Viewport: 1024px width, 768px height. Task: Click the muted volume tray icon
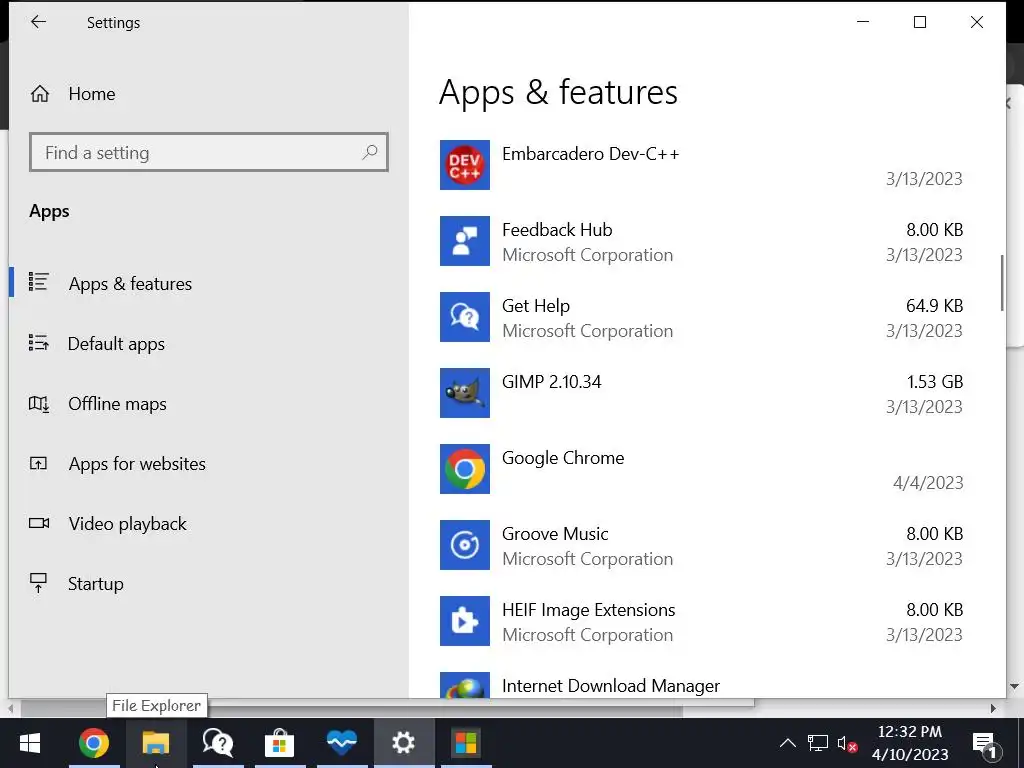click(x=847, y=743)
